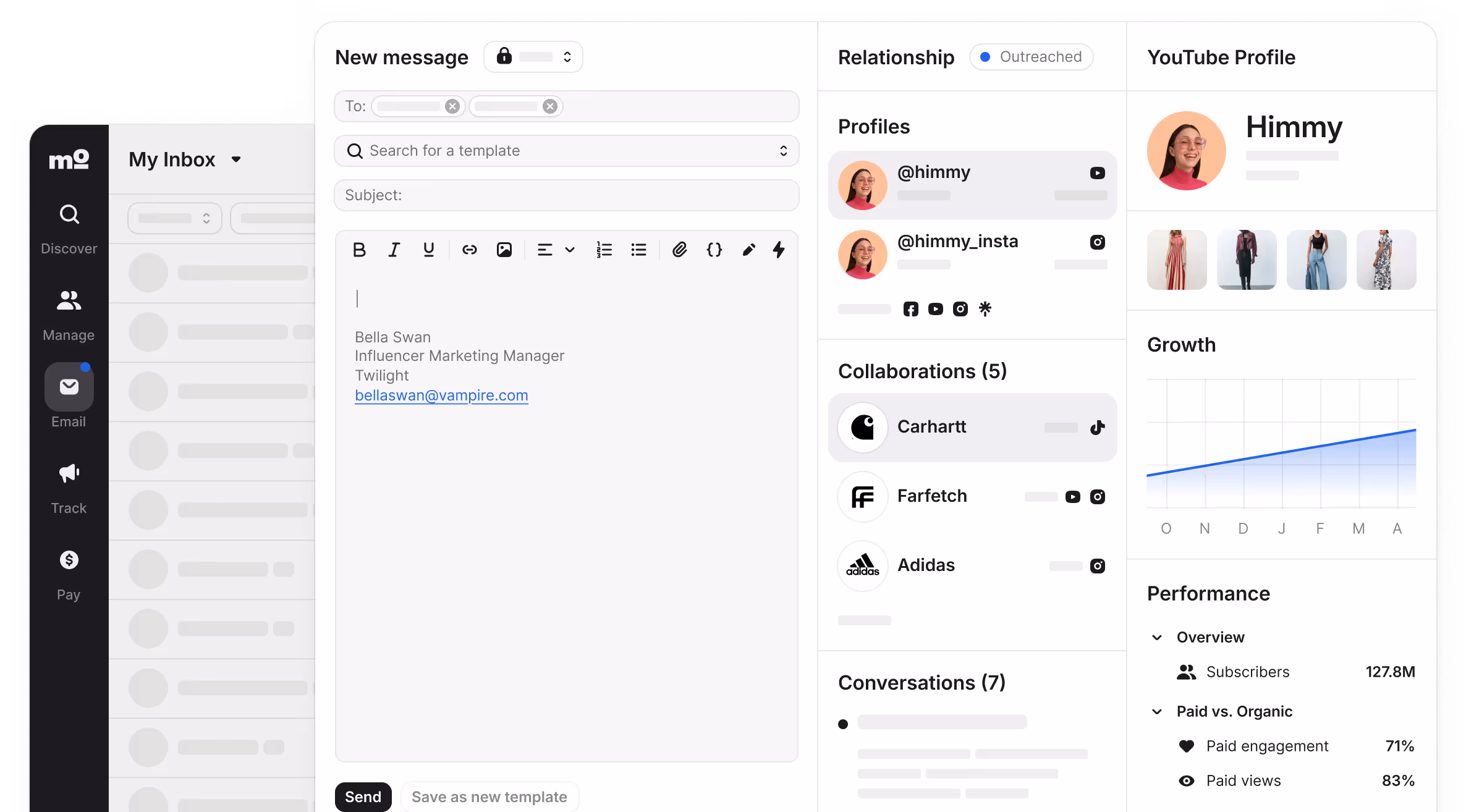This screenshot has height=812, width=1466.
Task: Click TikTok icon on Carhartt row
Action: (1098, 428)
